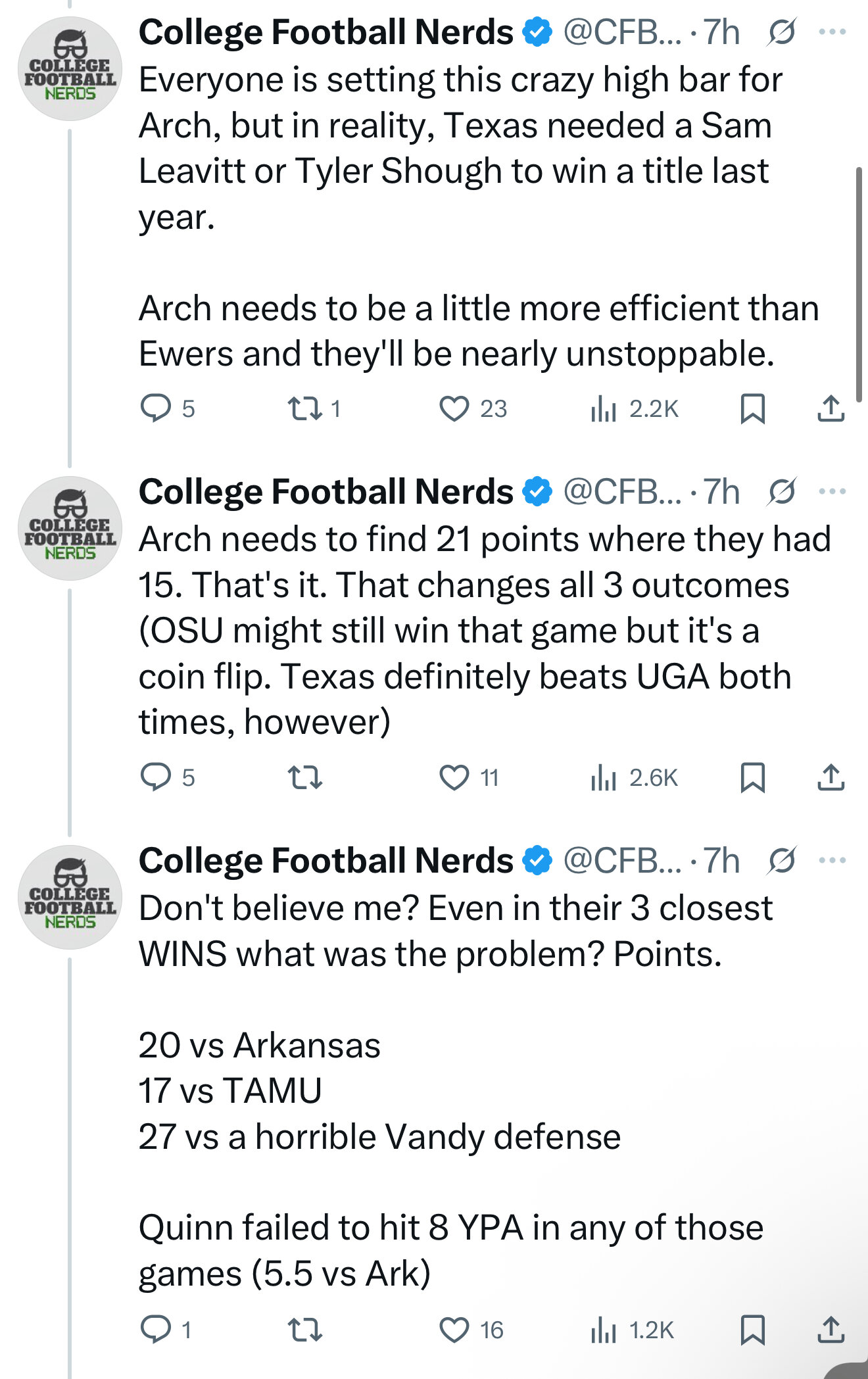Click the vertical scrollbar on the right edge
The height and width of the screenshot is (1379, 868).
pos(859,284)
